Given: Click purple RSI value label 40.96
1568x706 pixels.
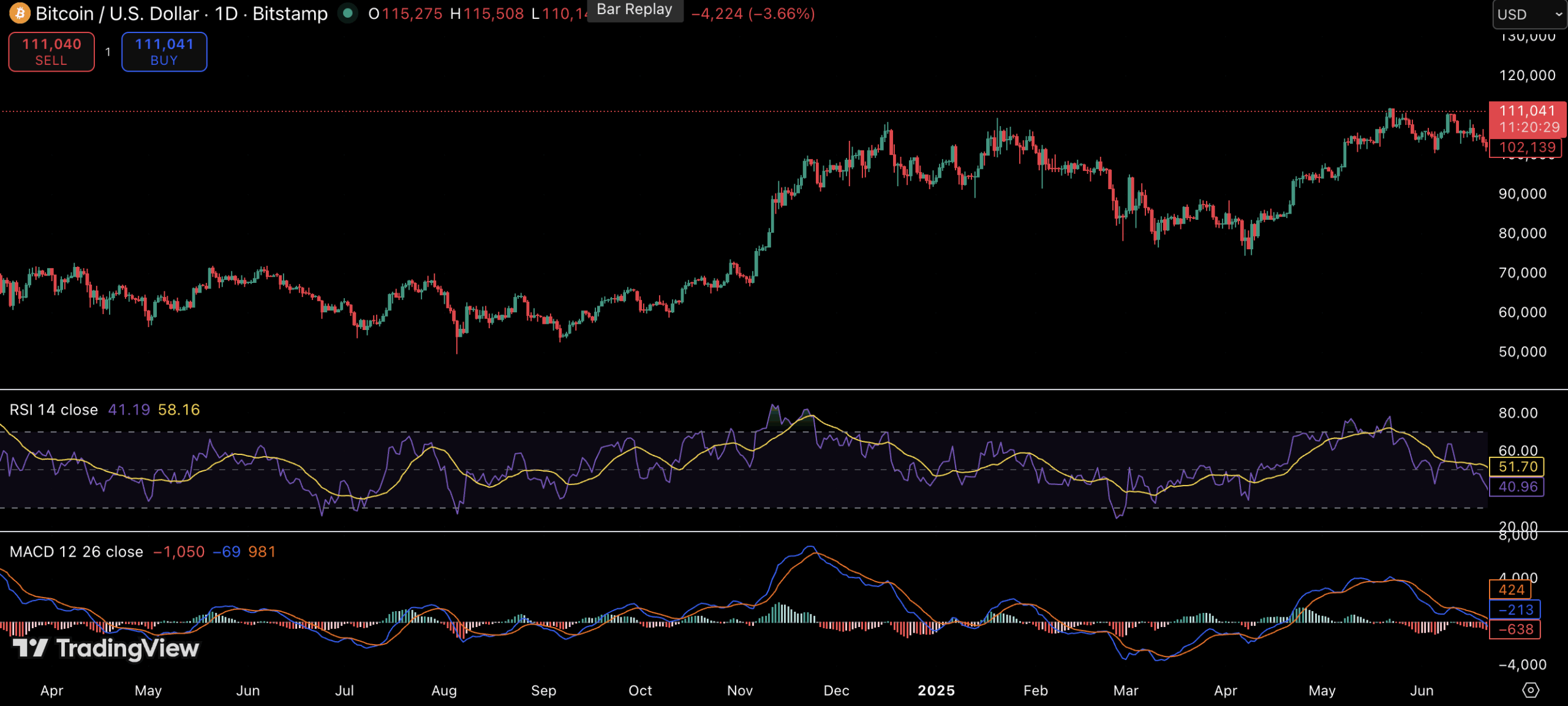Looking at the screenshot, I should click(1517, 487).
